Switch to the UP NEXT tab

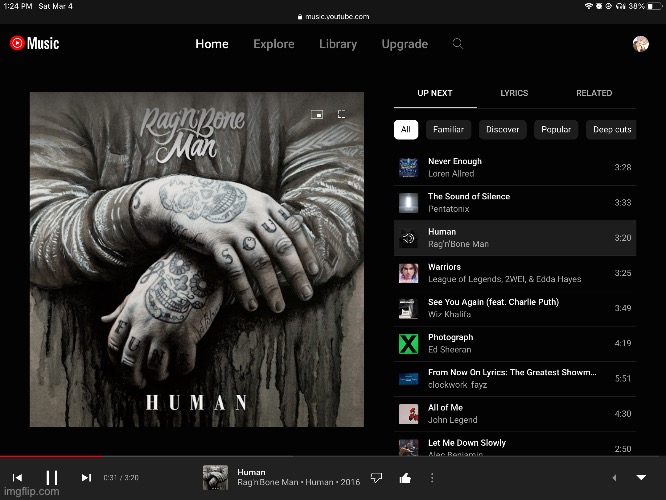(x=435, y=93)
